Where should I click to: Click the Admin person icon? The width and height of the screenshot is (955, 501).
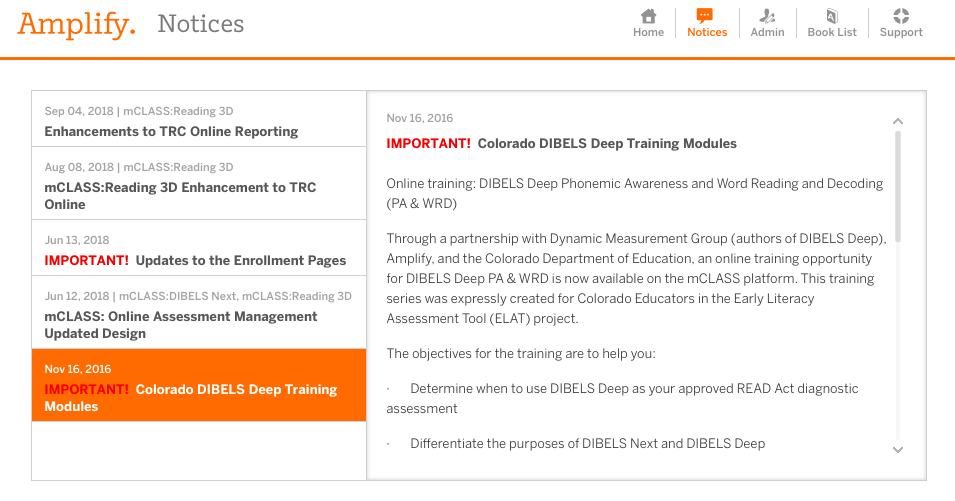pos(767,16)
